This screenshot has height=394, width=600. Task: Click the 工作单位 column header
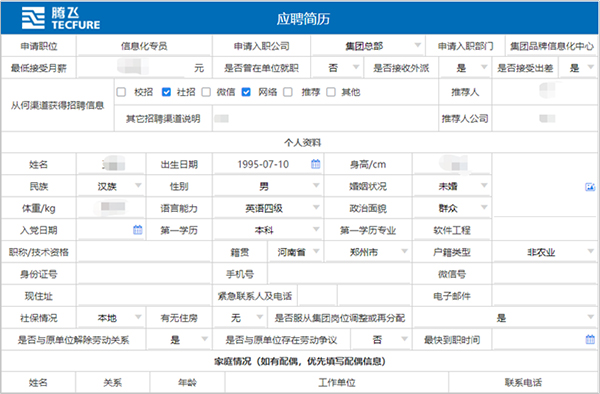tap(337, 382)
